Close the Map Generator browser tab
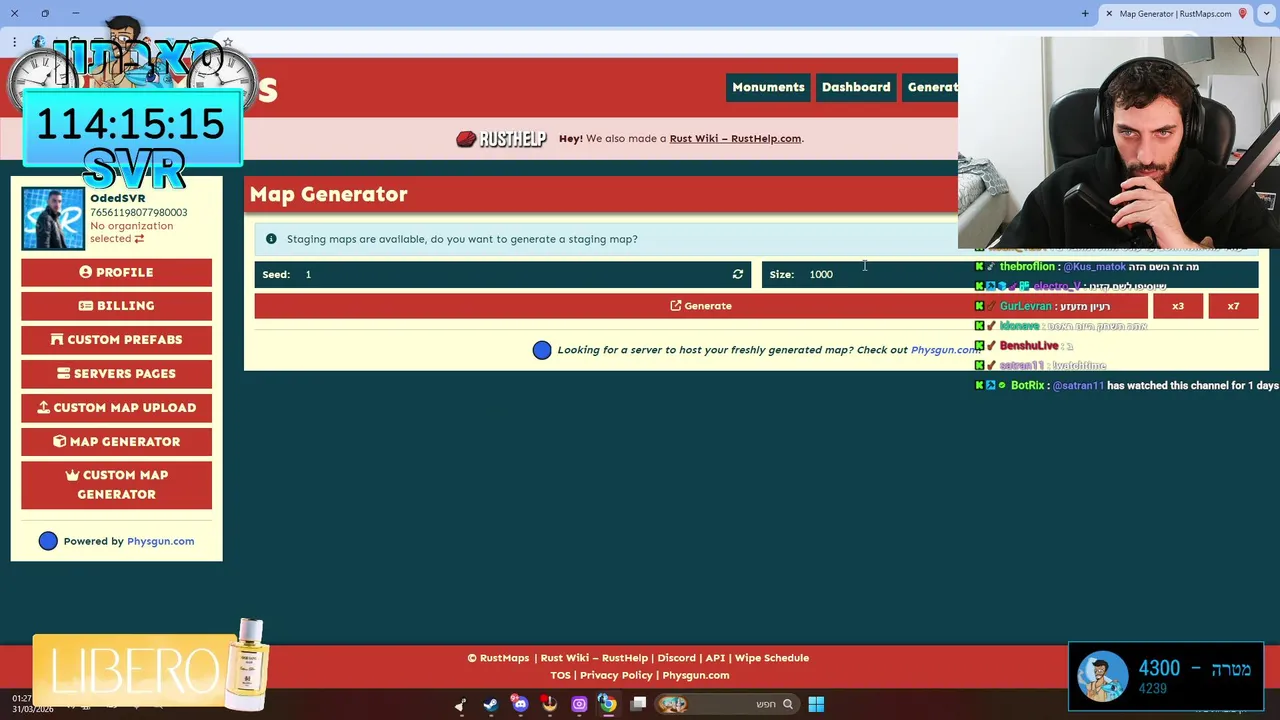 pyautogui.click(x=1108, y=13)
